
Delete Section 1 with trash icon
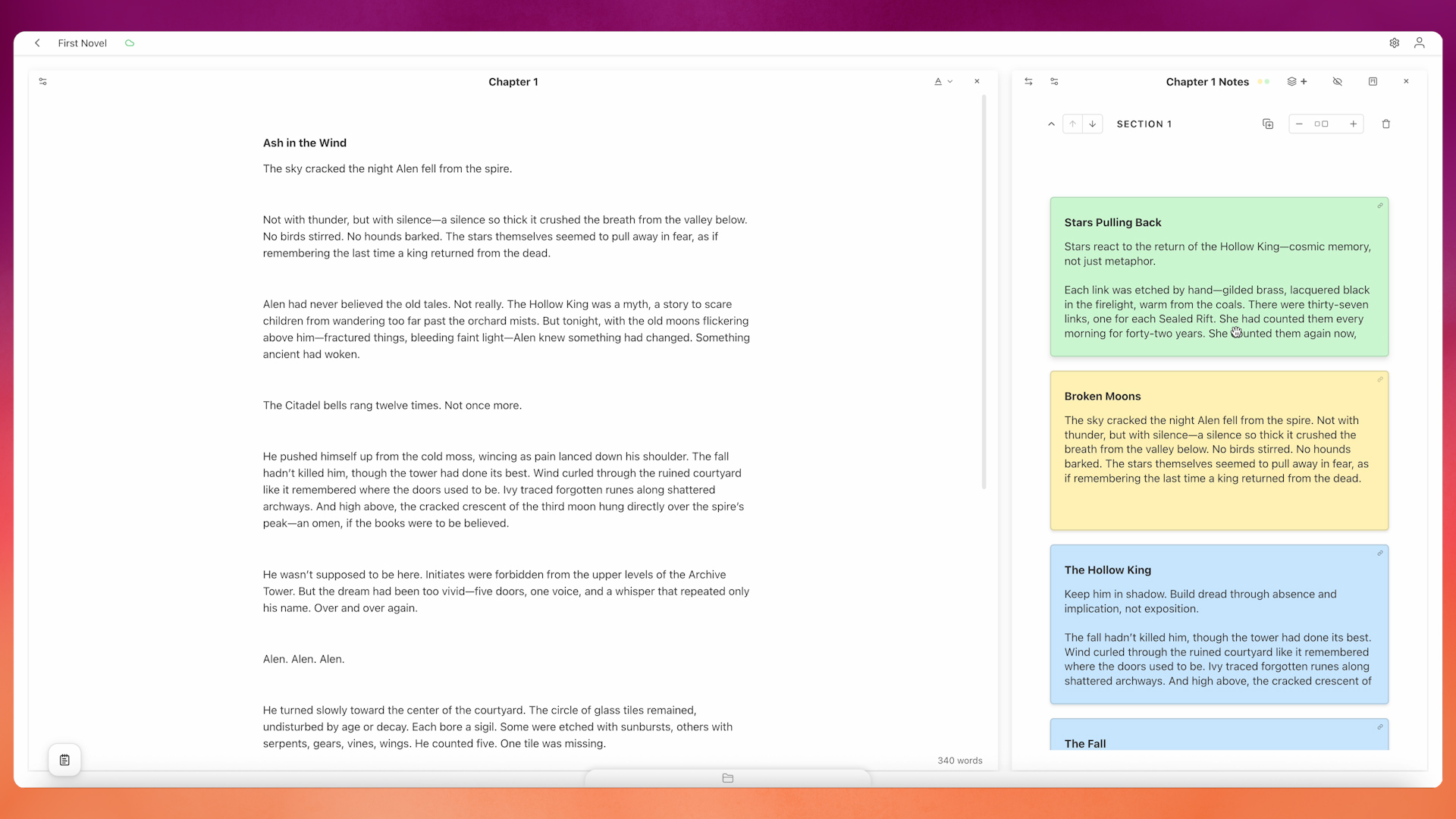tap(1385, 124)
